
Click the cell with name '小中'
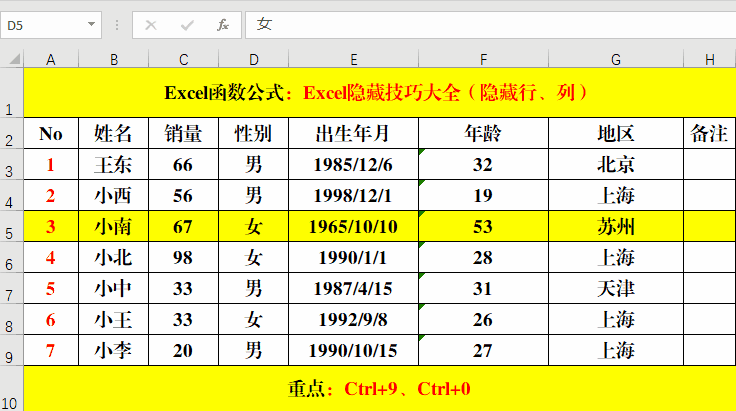pyautogui.click(x=114, y=288)
